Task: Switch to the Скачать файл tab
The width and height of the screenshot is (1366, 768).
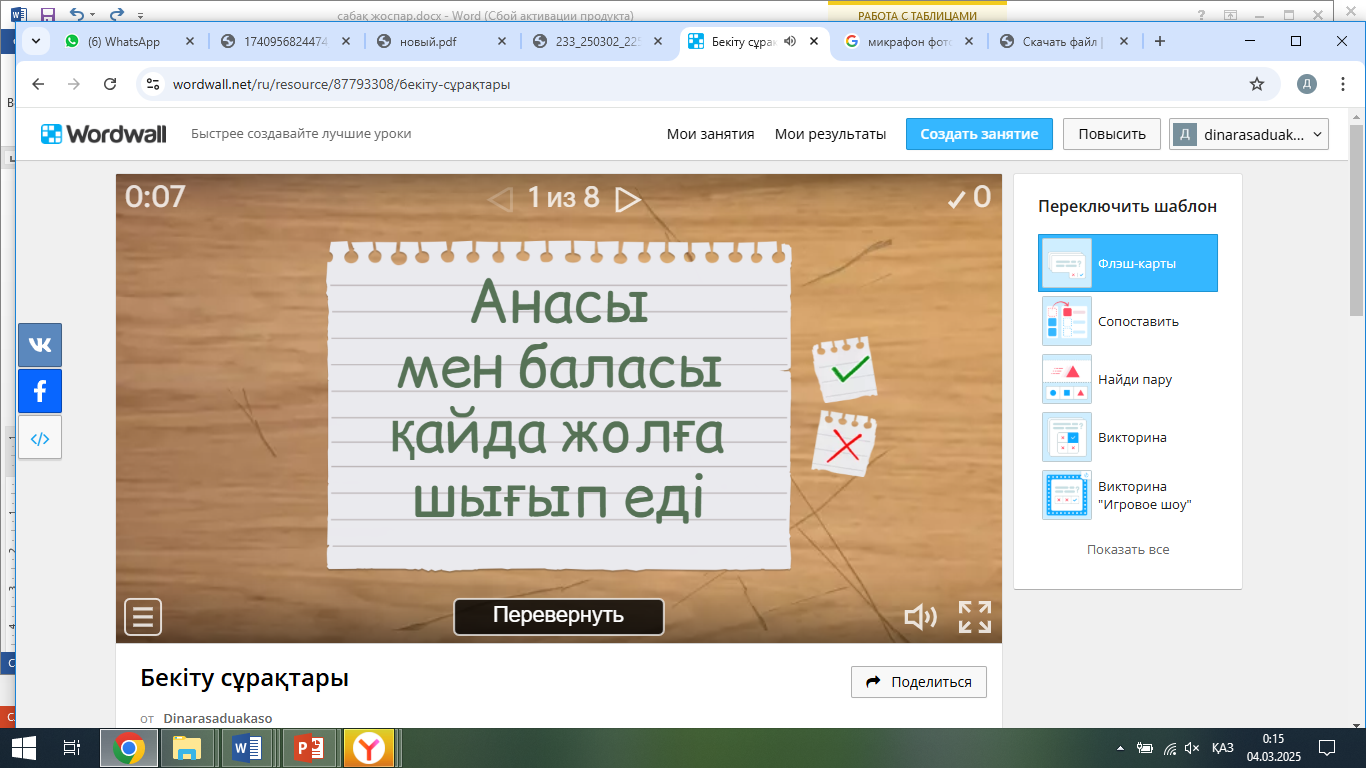Action: tap(1064, 41)
